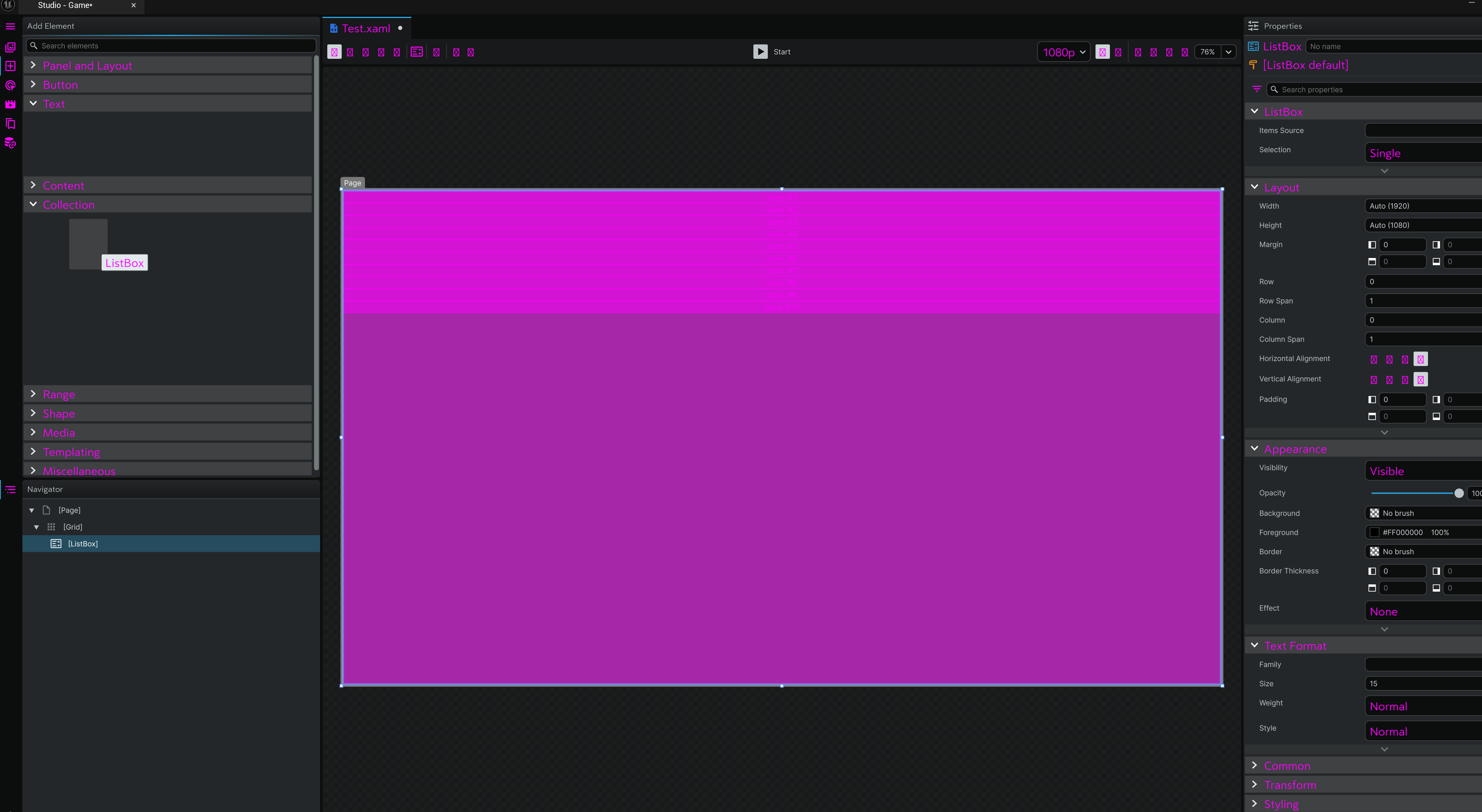Expand the Media element category

[x=168, y=432]
